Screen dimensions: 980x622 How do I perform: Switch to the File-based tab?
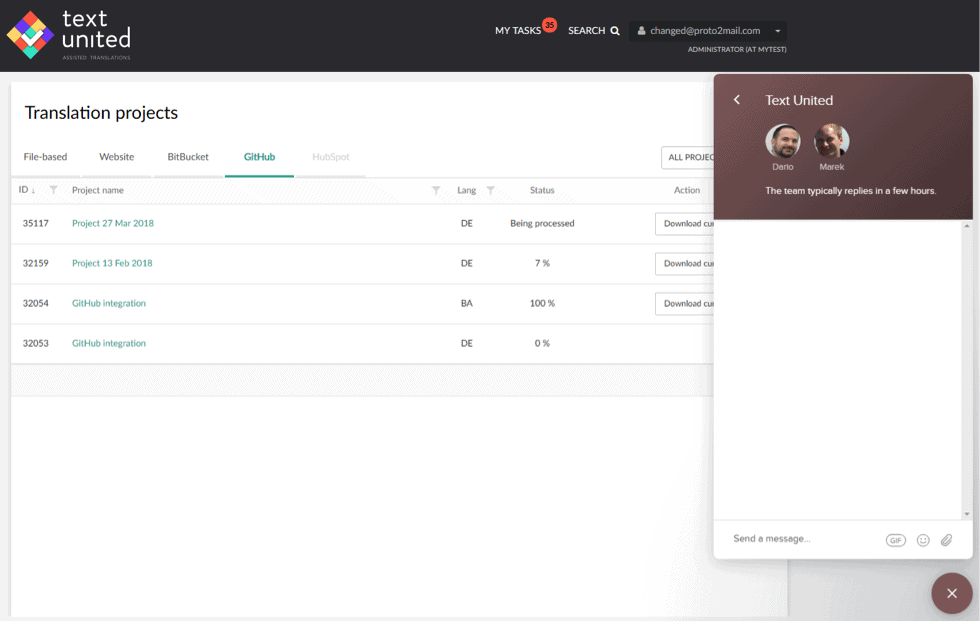45,157
